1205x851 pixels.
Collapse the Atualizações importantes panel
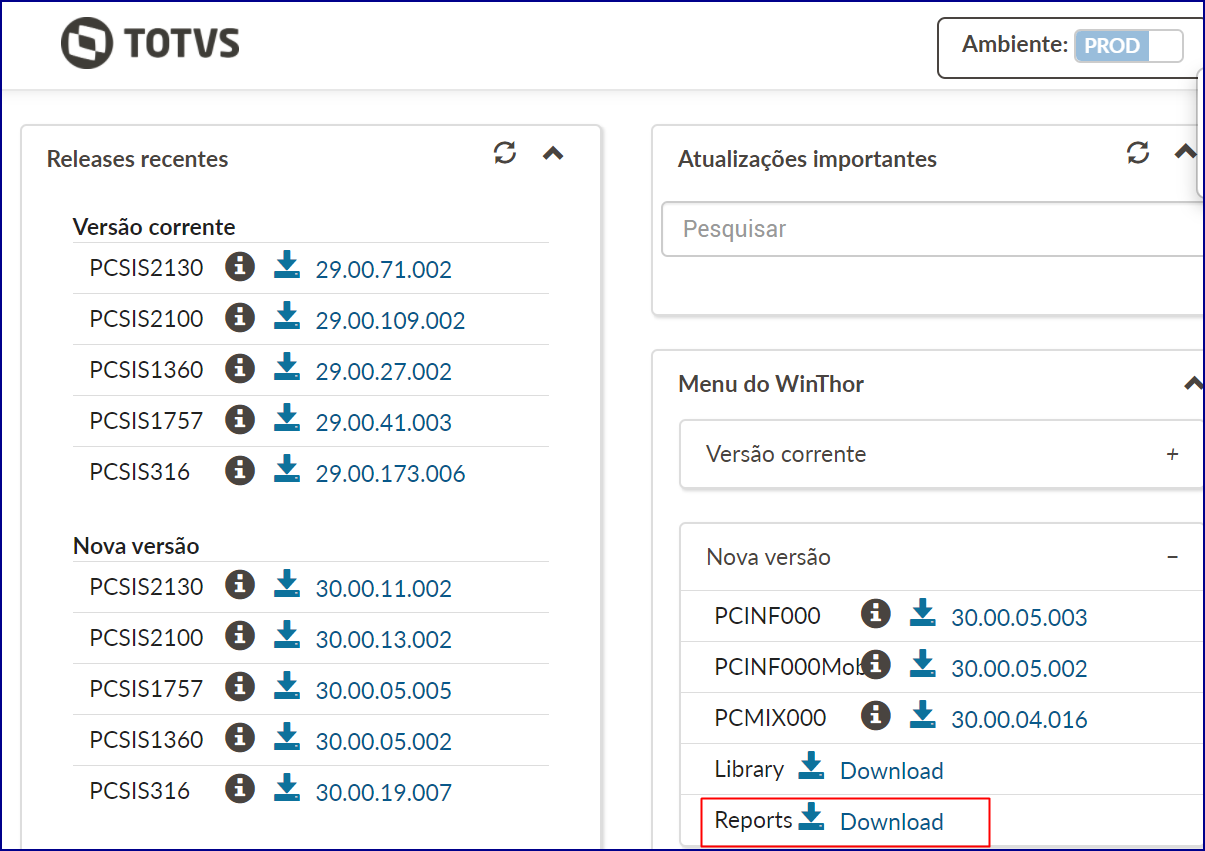1185,153
